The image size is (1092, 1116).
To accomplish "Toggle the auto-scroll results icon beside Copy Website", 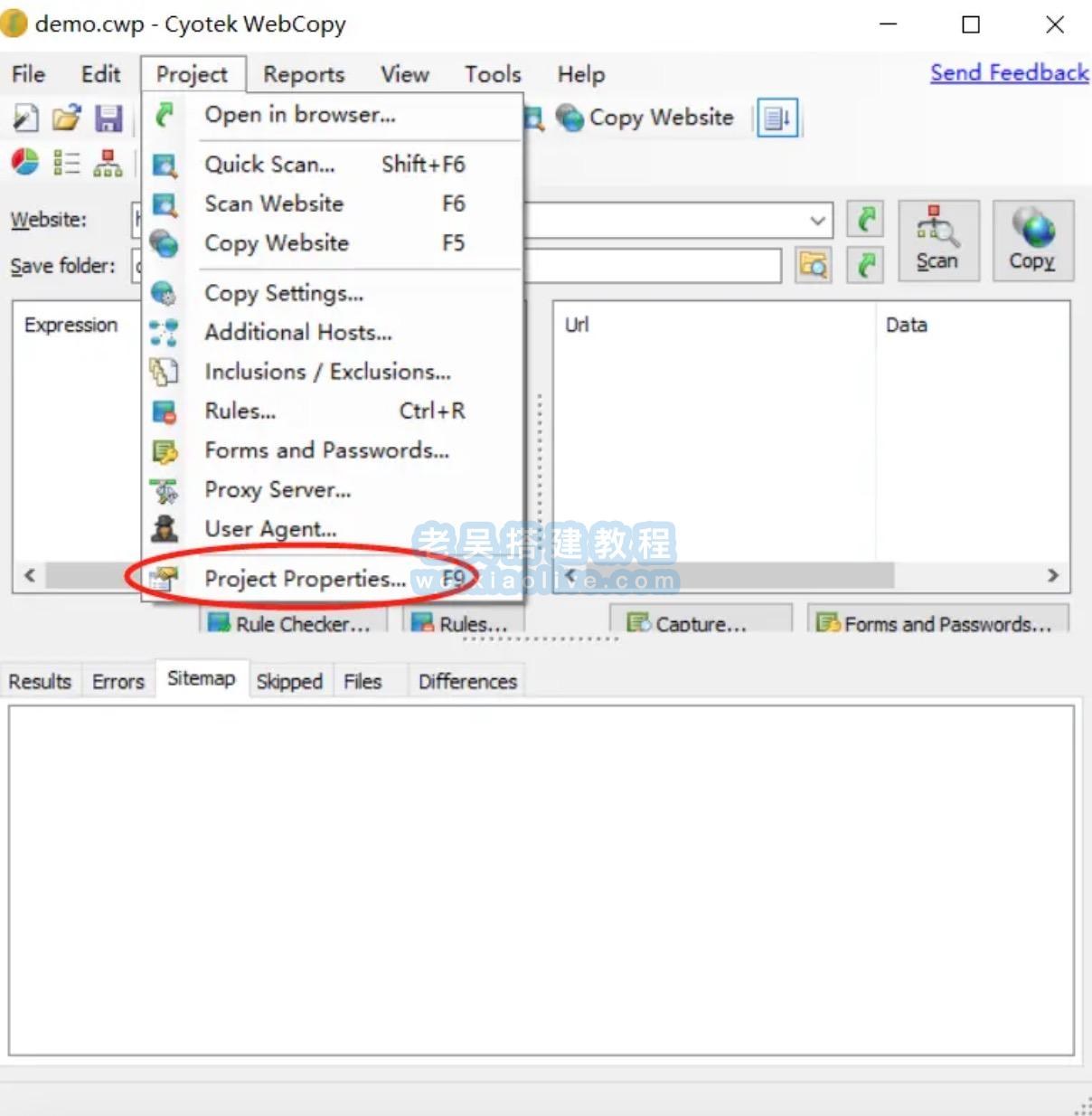I will coord(777,118).
